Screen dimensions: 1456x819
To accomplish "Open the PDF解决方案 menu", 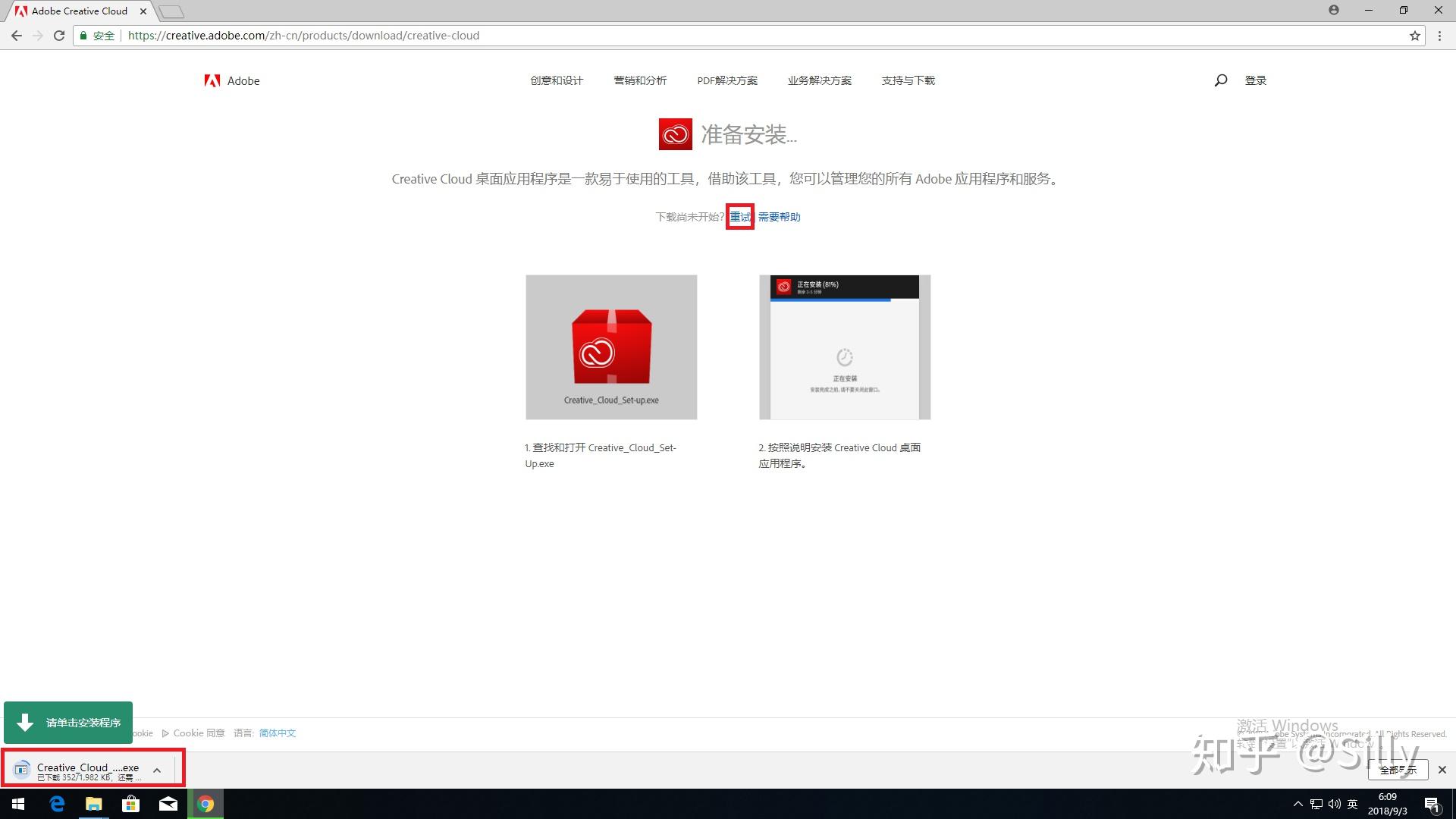I will [727, 80].
